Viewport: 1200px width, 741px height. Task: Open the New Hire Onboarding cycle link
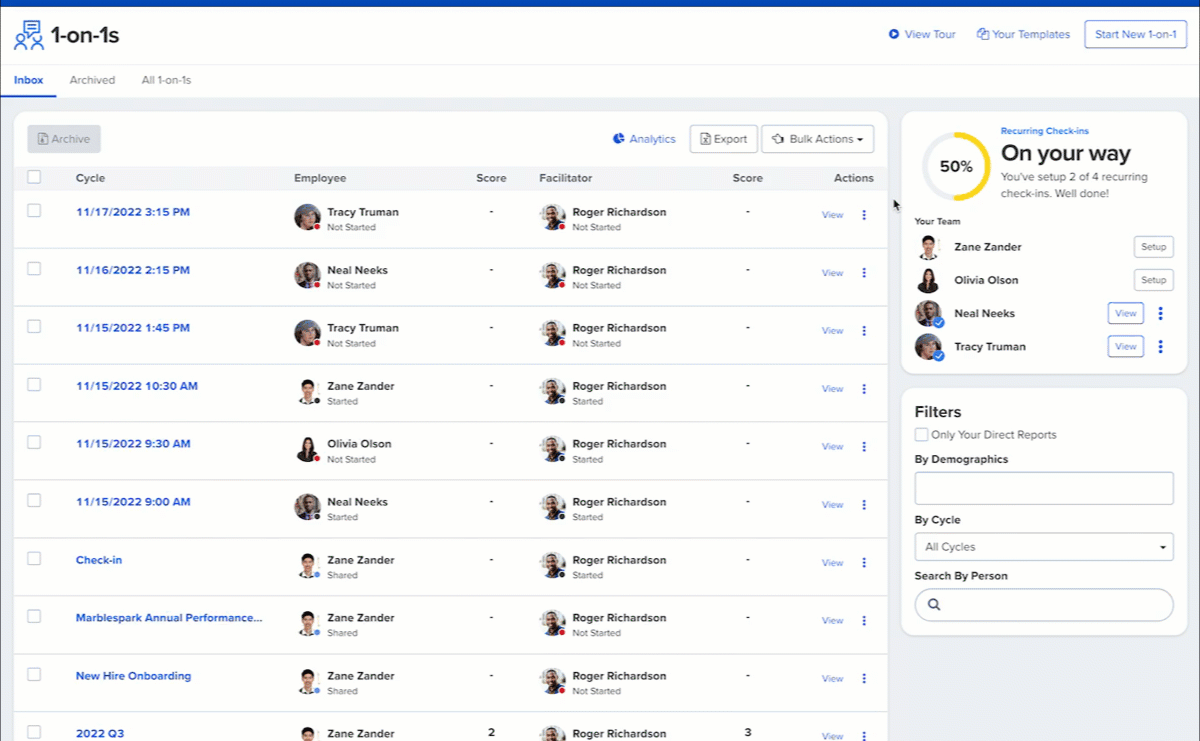coord(133,676)
